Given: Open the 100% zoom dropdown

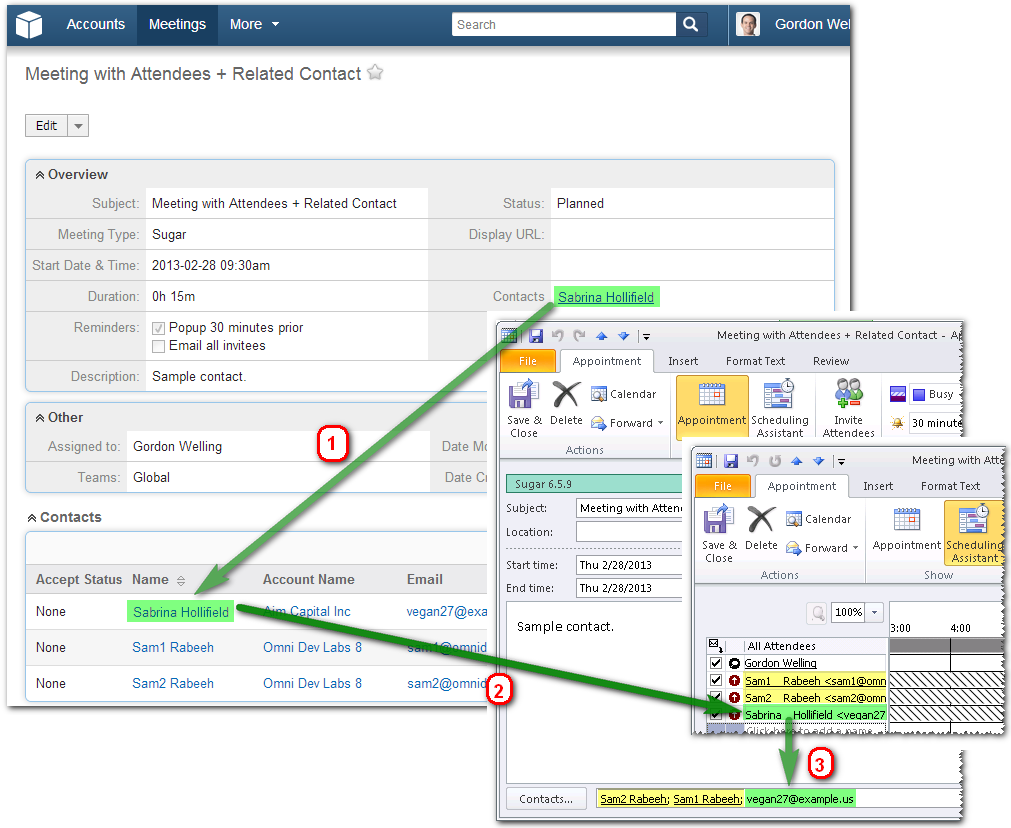Looking at the screenshot, I should (874, 613).
